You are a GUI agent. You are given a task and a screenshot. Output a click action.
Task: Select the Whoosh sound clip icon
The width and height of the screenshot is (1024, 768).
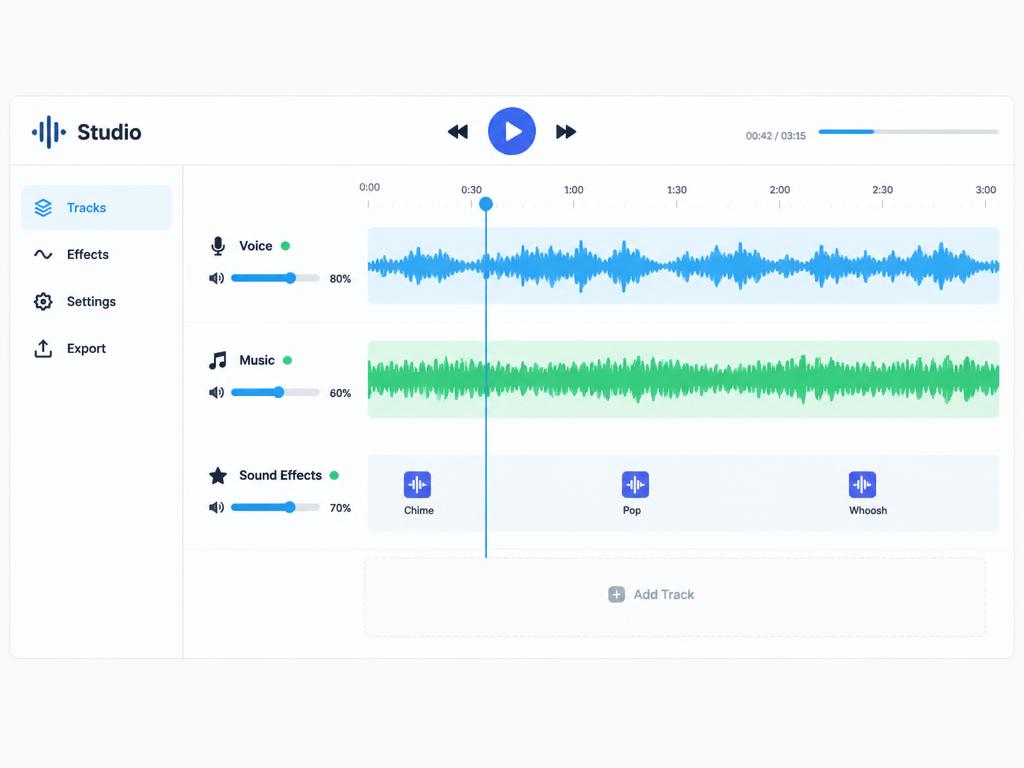[x=862, y=485]
